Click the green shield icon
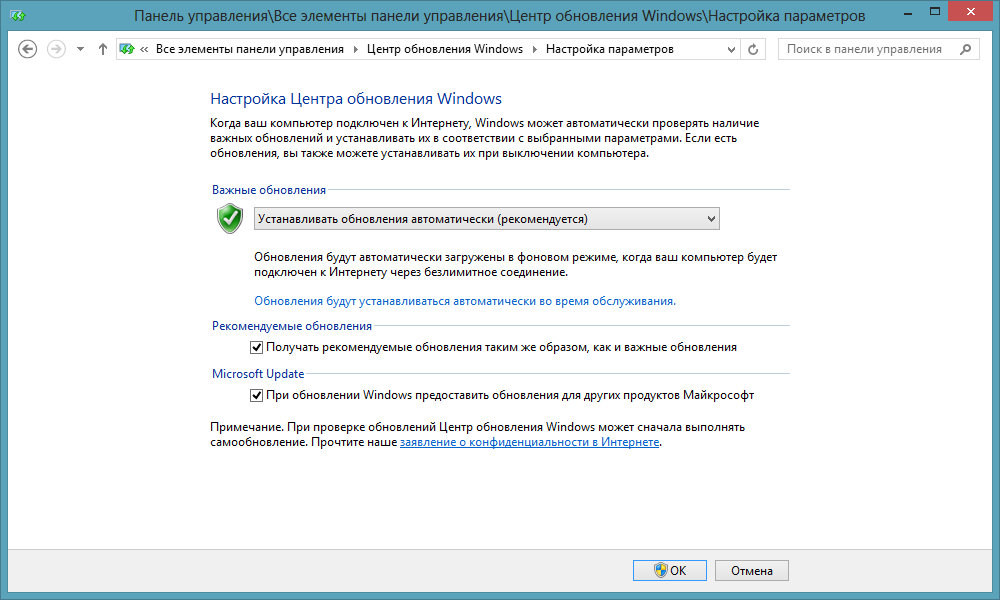1000x600 pixels. pyautogui.click(x=230, y=219)
